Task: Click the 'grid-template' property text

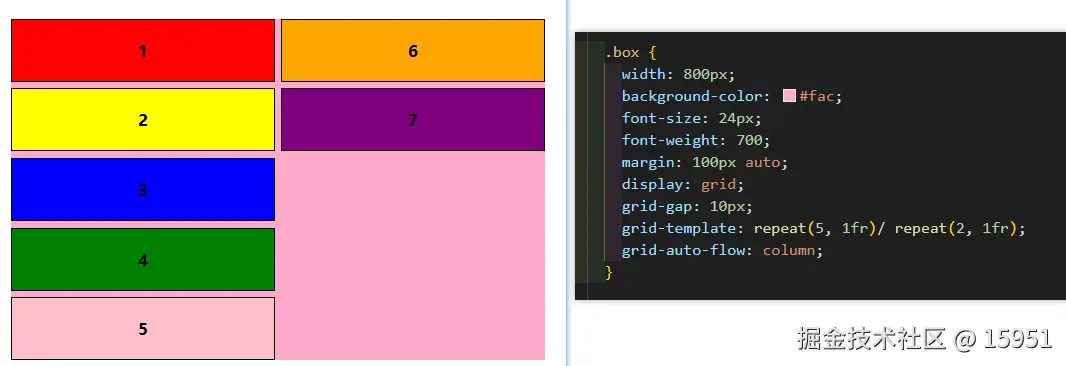Action: [678, 229]
